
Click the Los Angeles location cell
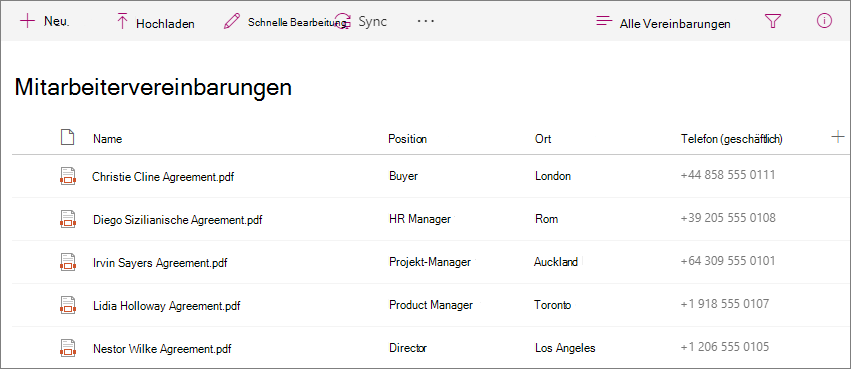565,348
